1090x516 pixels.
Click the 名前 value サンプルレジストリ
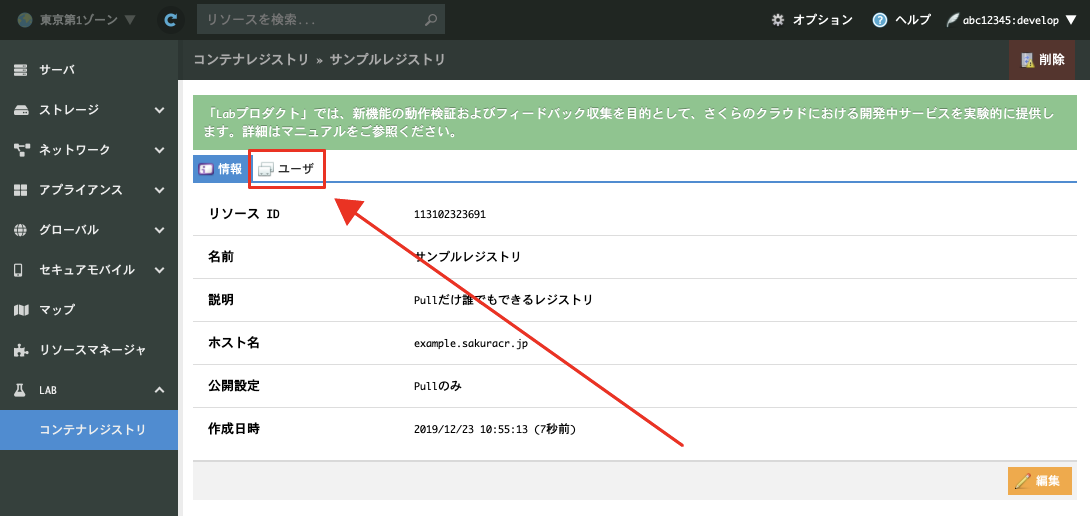[467, 257]
